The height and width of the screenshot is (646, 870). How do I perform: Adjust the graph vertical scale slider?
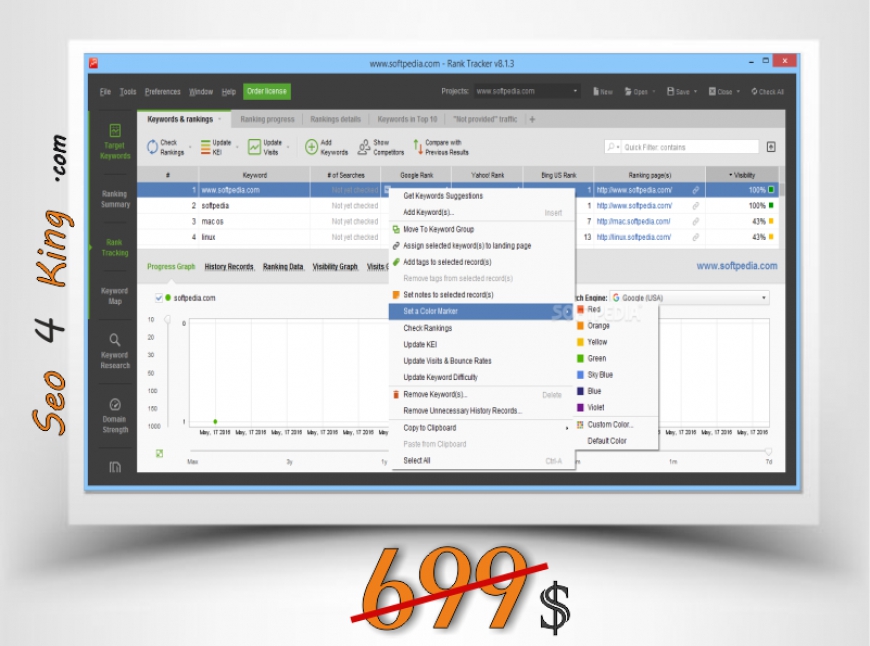(168, 320)
